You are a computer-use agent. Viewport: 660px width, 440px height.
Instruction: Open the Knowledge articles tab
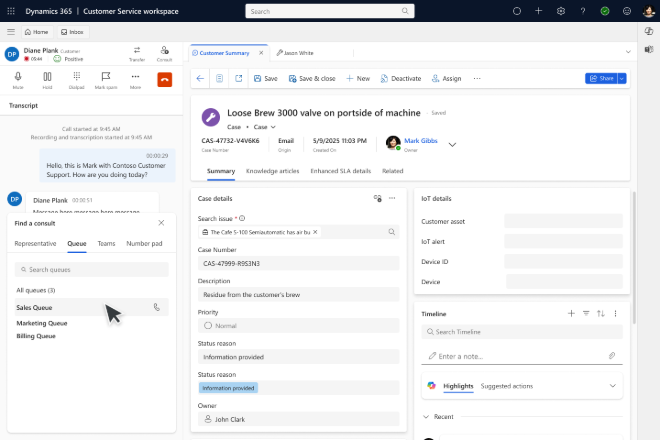[x=272, y=171]
